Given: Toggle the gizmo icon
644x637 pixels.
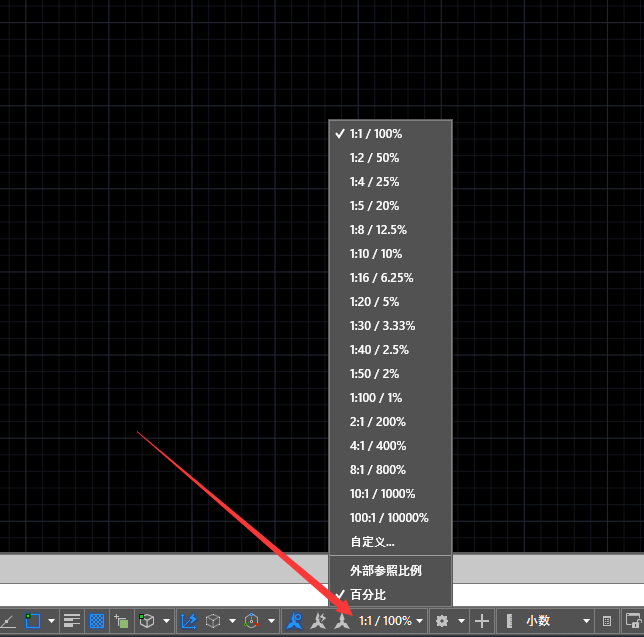Looking at the screenshot, I should 251,621.
